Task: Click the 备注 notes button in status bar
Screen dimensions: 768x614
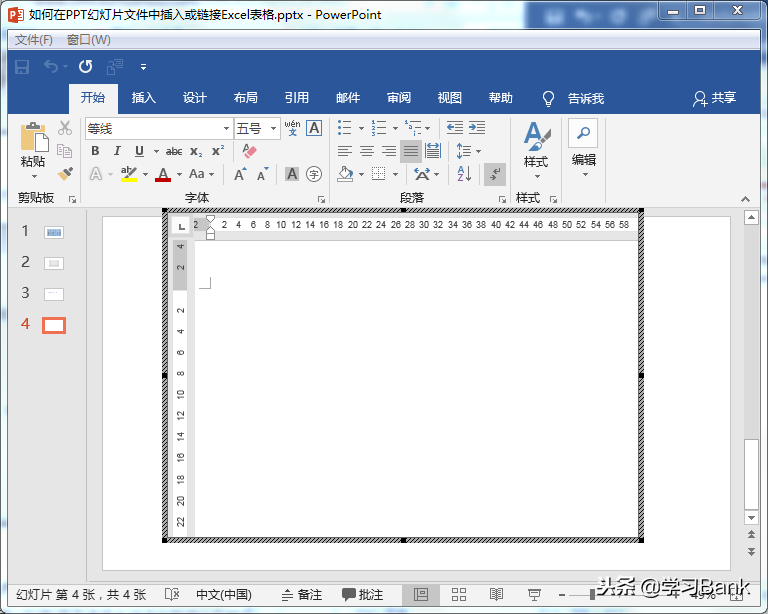Action: (302, 594)
